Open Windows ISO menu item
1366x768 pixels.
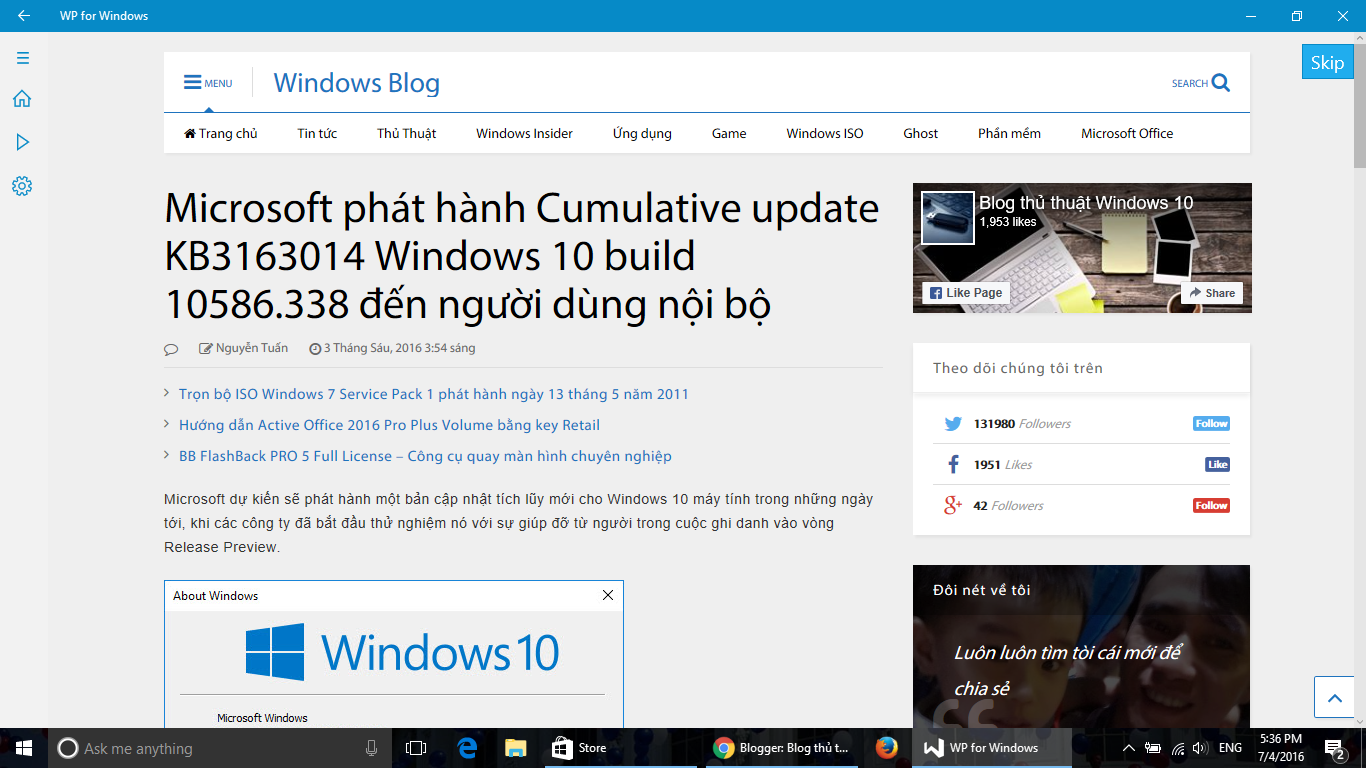pyautogui.click(x=825, y=133)
